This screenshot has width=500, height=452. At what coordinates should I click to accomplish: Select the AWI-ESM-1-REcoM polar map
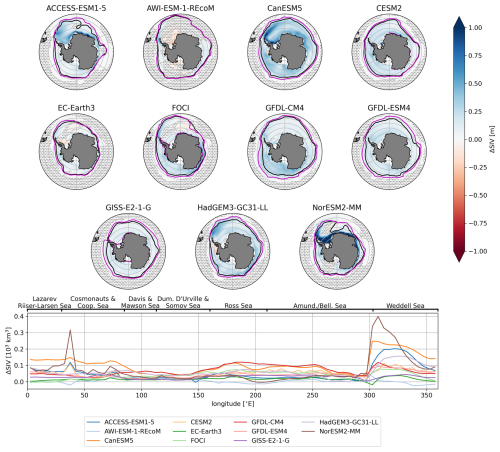pos(181,52)
